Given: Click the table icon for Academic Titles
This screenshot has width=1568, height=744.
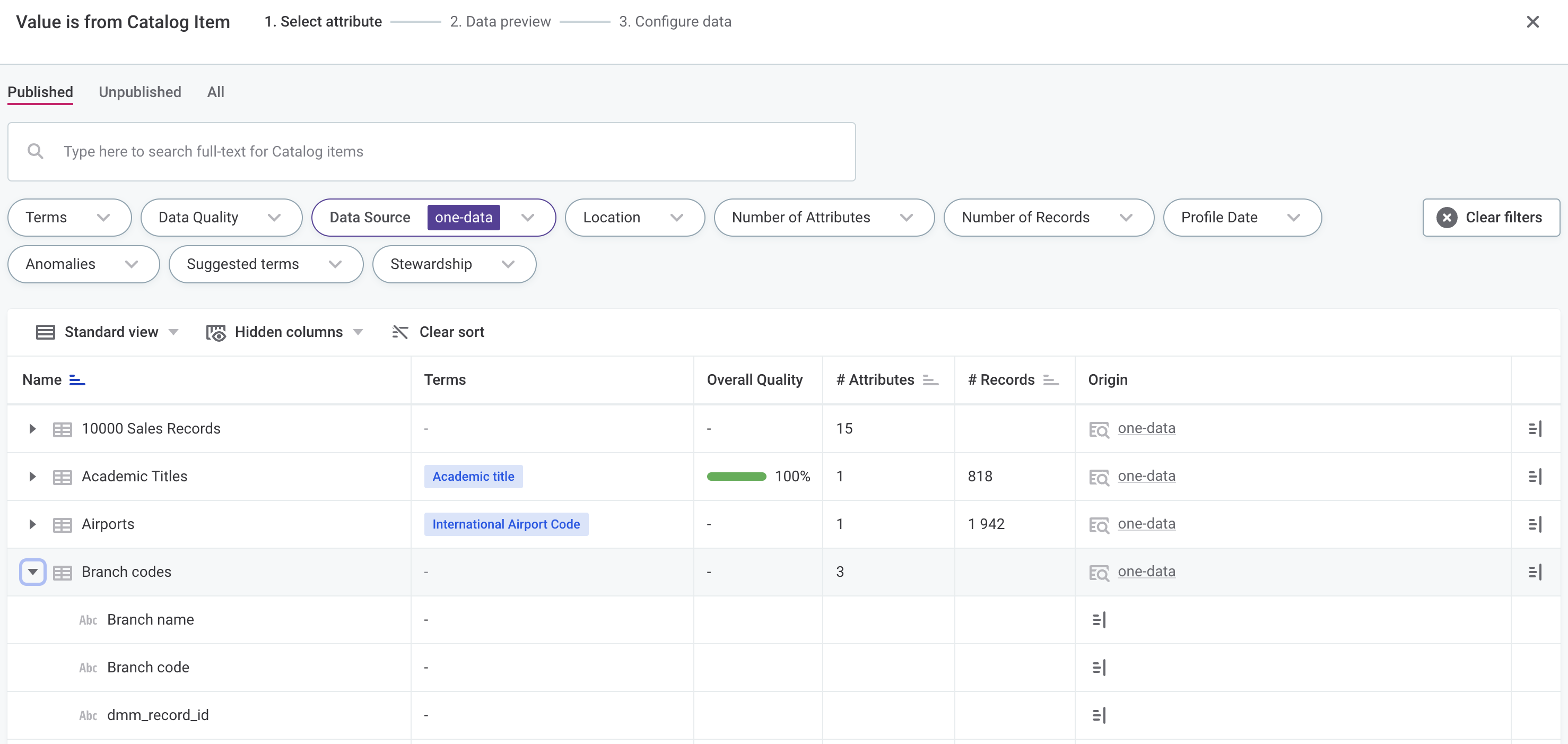Looking at the screenshot, I should click(62, 476).
